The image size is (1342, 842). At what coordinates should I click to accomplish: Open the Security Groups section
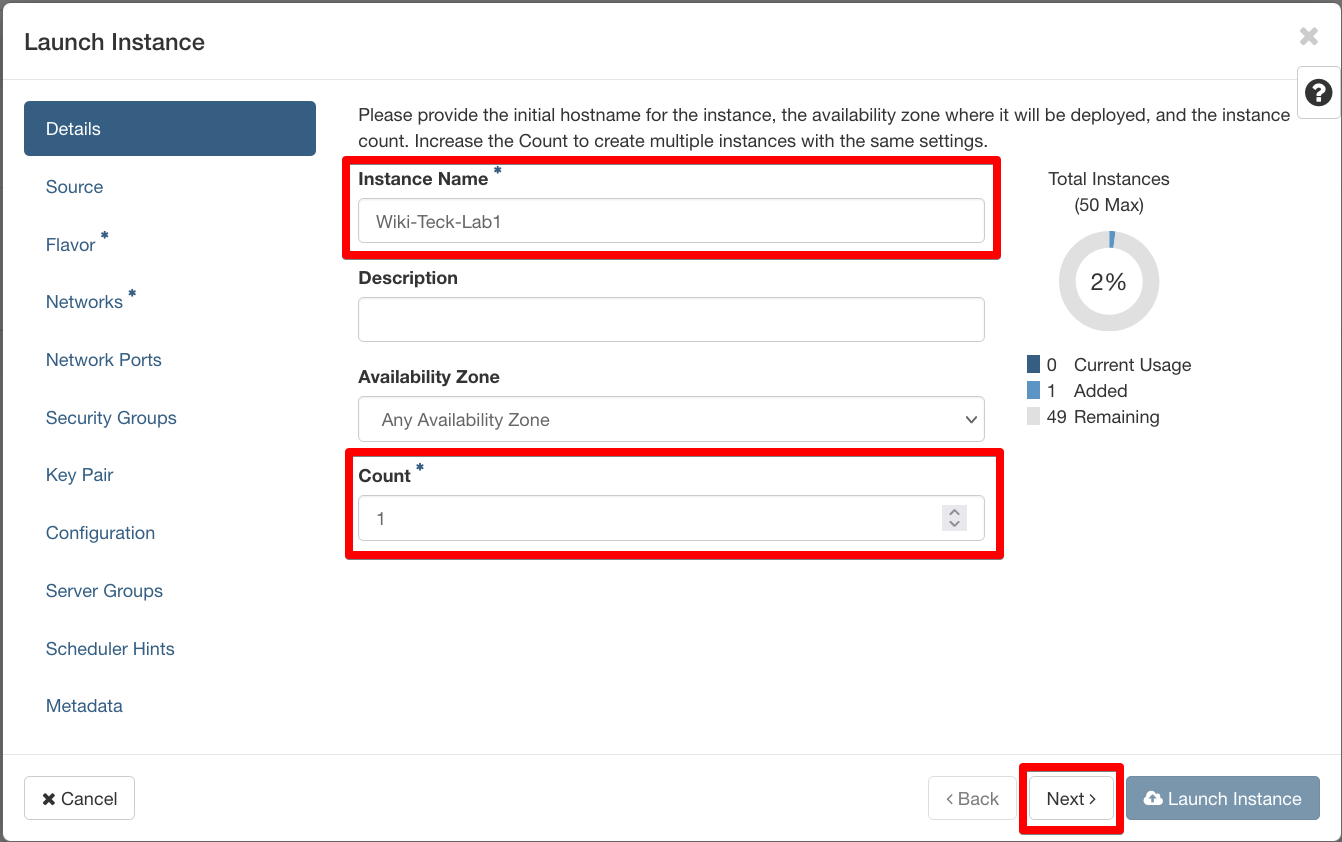[111, 418]
